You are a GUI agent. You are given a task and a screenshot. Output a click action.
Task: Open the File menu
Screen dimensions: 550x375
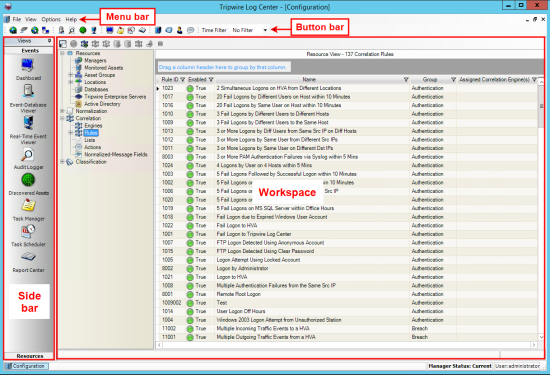(x=16, y=19)
